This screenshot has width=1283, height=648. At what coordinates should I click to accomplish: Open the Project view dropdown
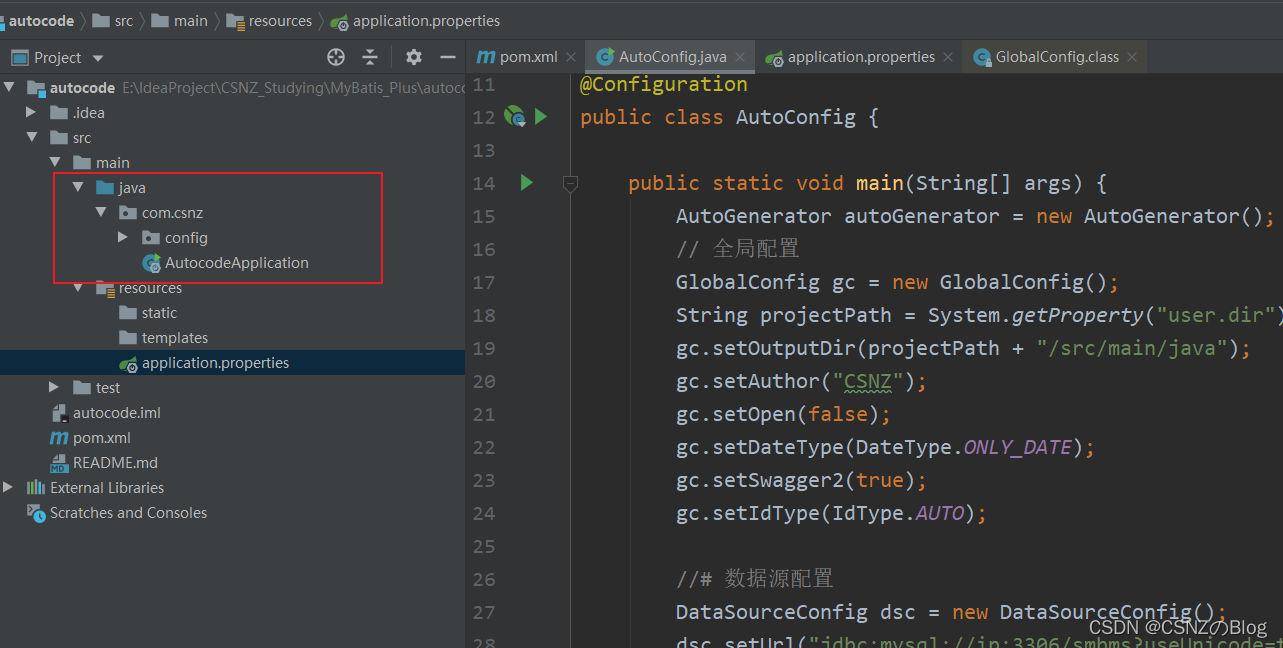98,58
